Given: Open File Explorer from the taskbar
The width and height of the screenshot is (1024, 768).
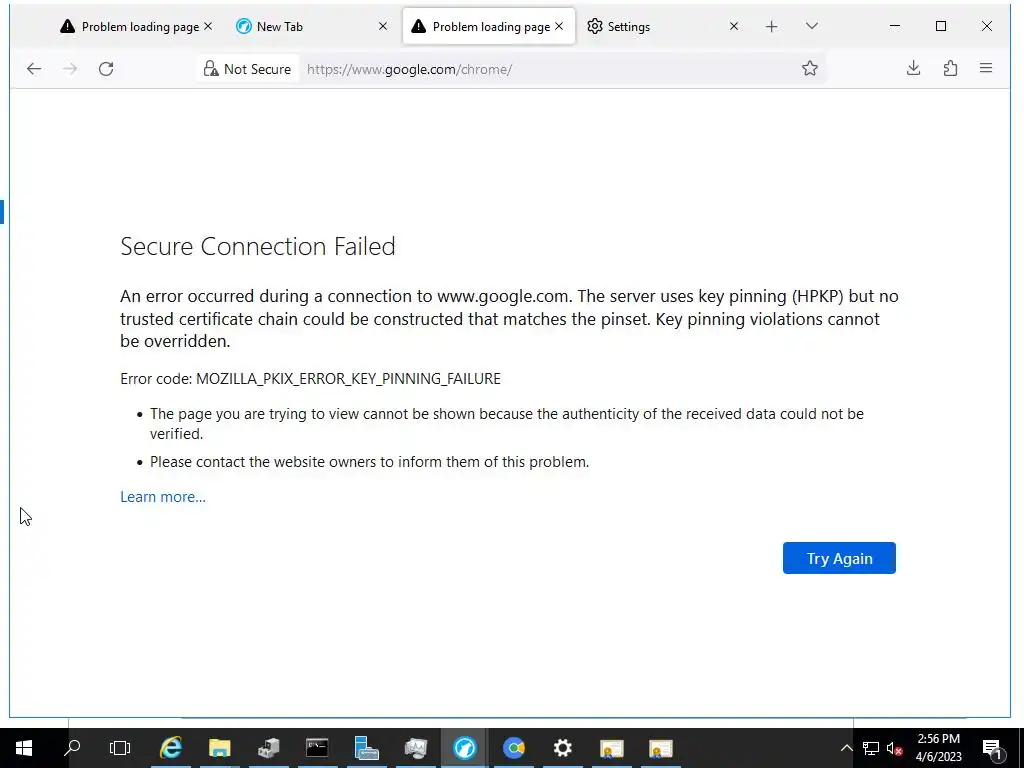Looking at the screenshot, I should tap(219, 748).
